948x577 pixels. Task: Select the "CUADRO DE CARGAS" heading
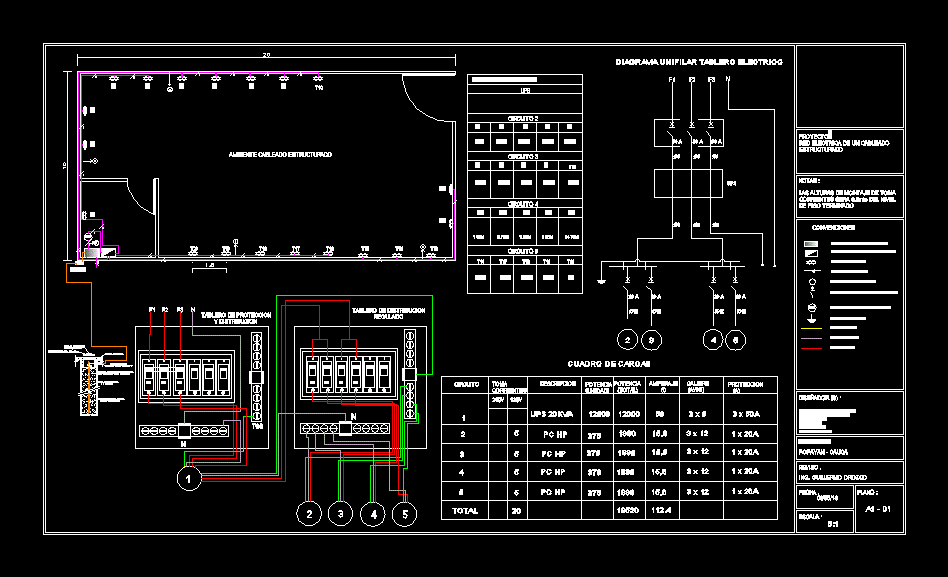coord(609,364)
